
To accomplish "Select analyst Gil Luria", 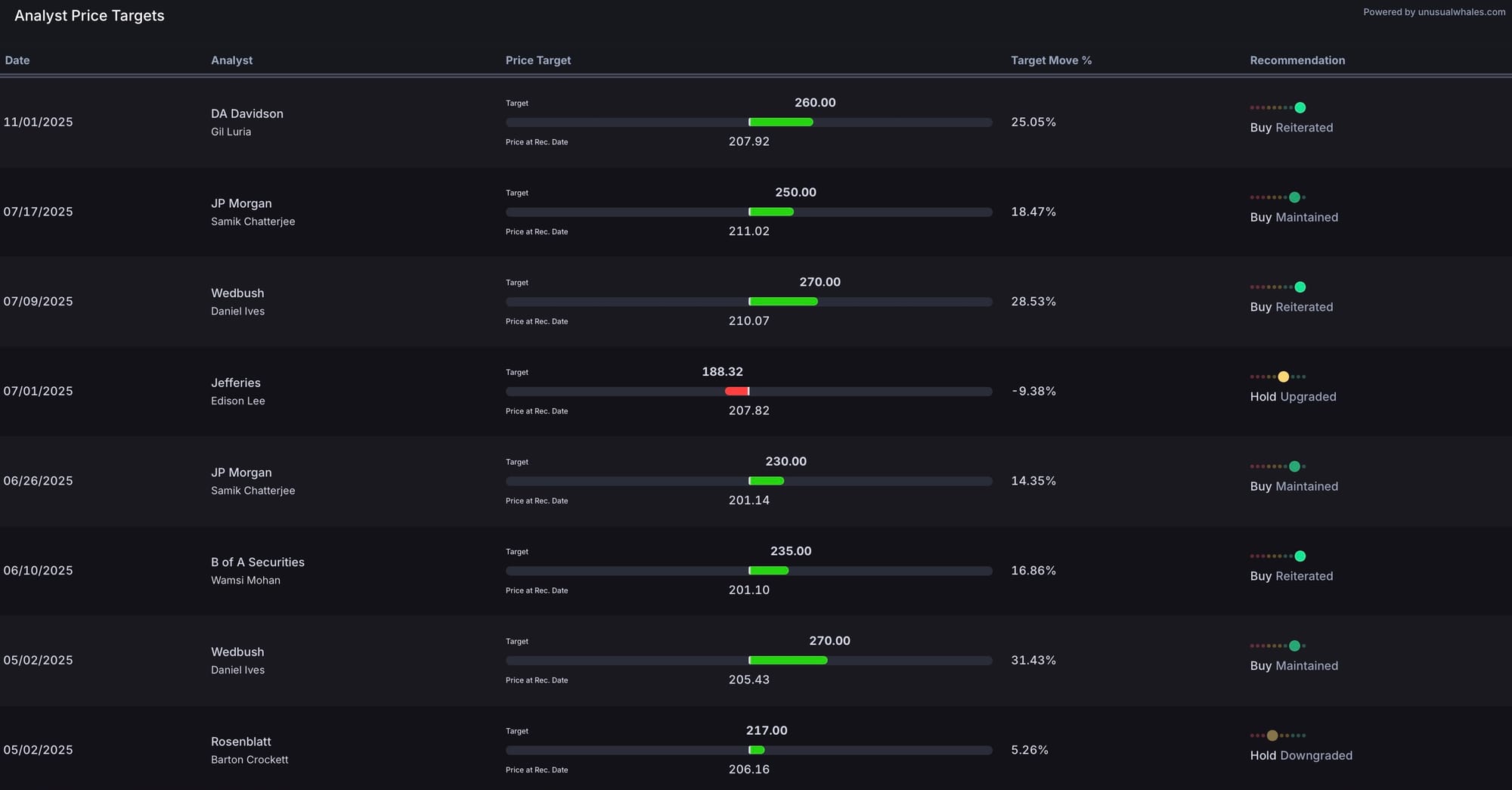I will (231, 132).
